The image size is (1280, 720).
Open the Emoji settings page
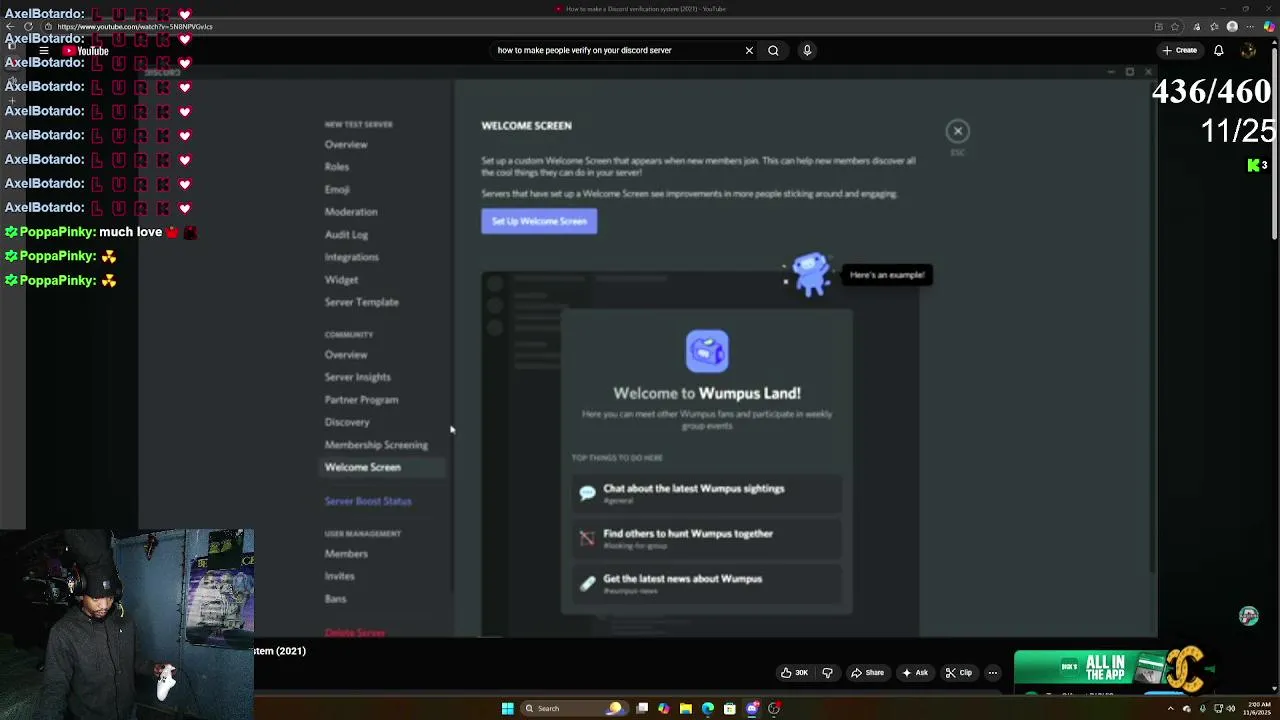tap(337, 189)
